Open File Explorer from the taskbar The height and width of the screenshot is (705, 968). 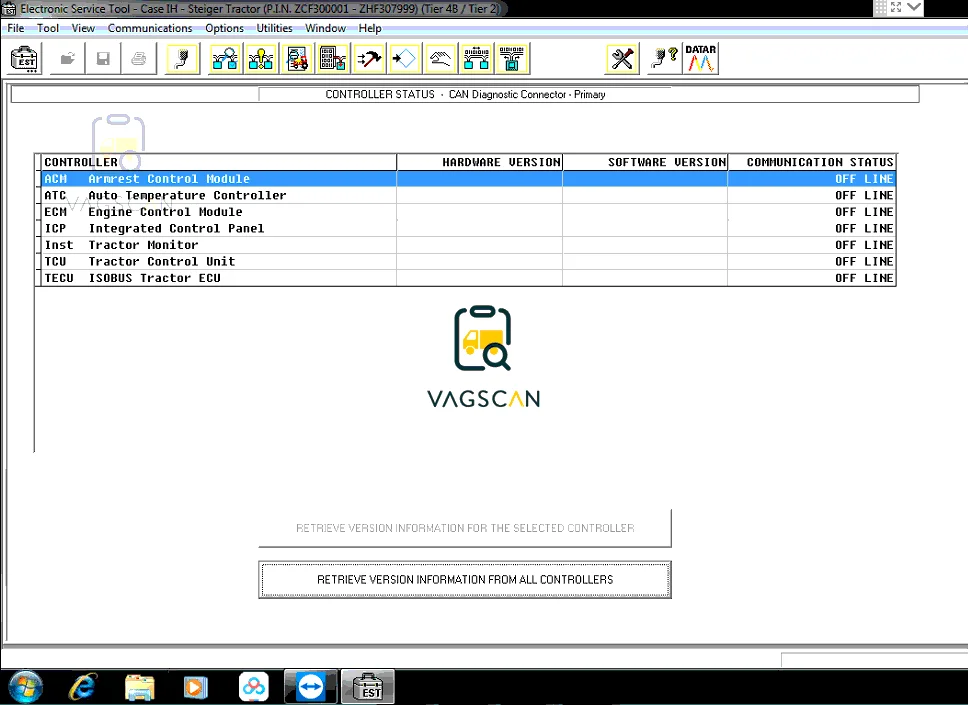pos(140,687)
